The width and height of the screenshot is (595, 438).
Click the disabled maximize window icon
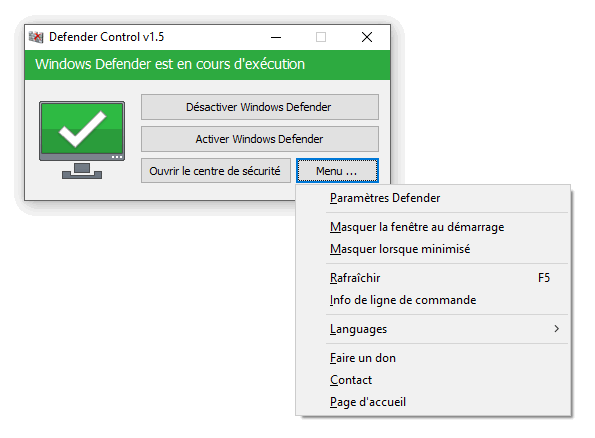(x=321, y=37)
